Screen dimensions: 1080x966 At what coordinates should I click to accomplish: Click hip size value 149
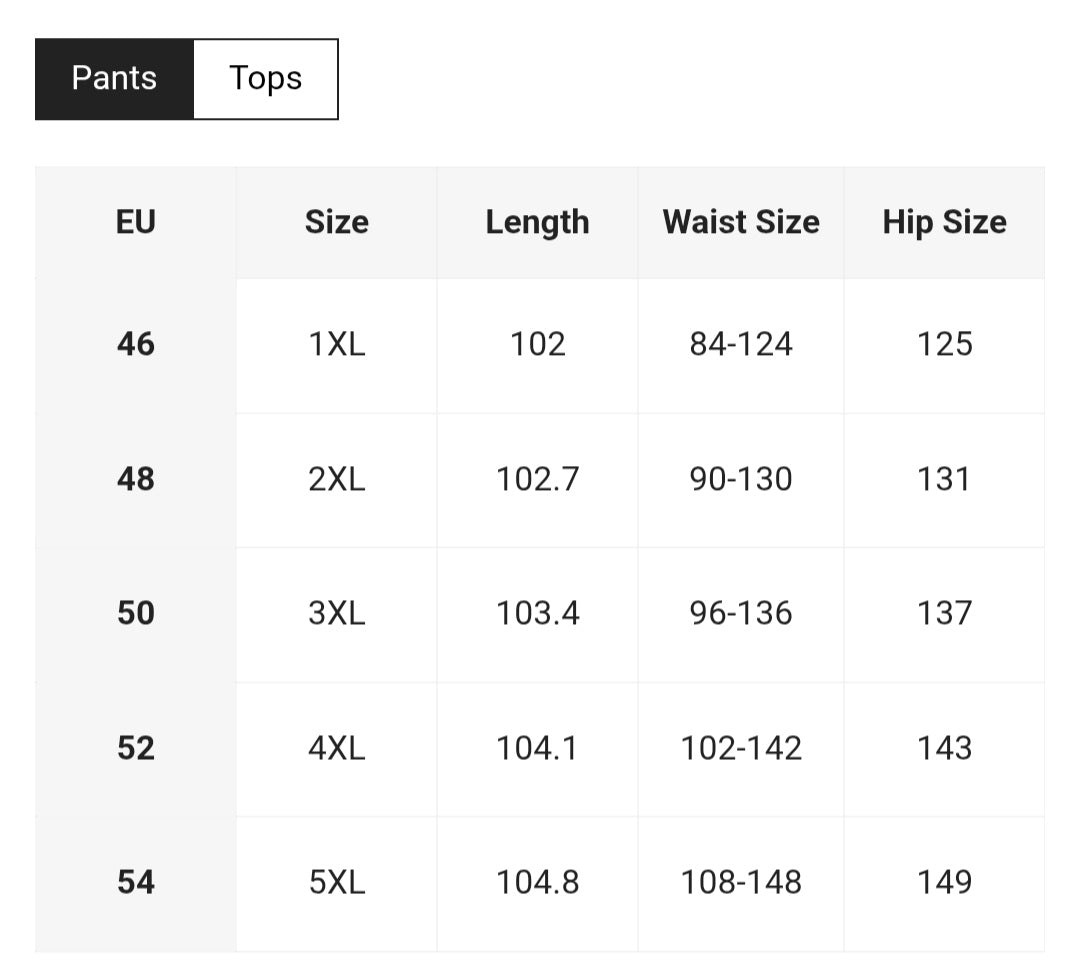[x=944, y=882]
